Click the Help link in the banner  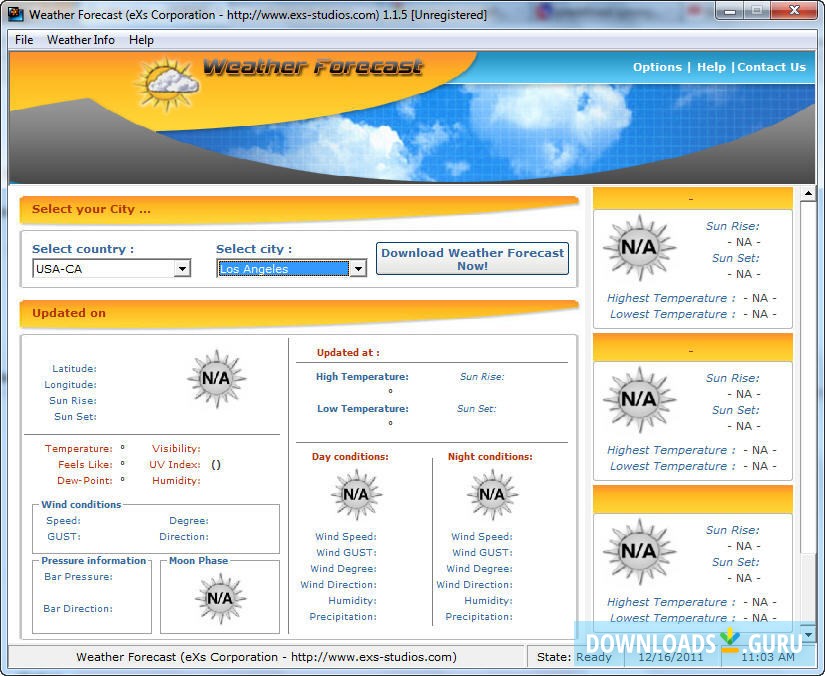711,67
